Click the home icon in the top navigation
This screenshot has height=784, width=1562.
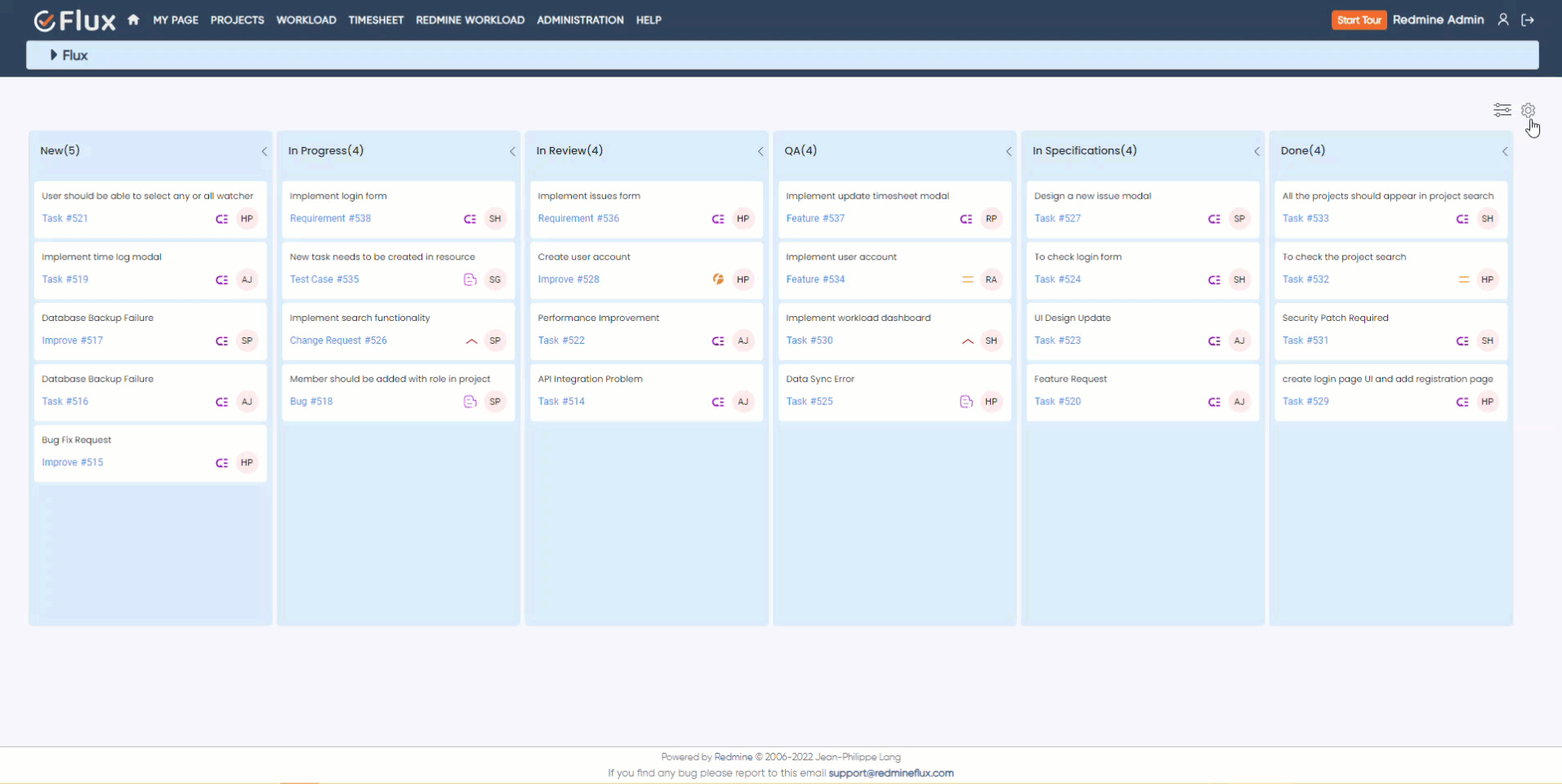point(132,20)
